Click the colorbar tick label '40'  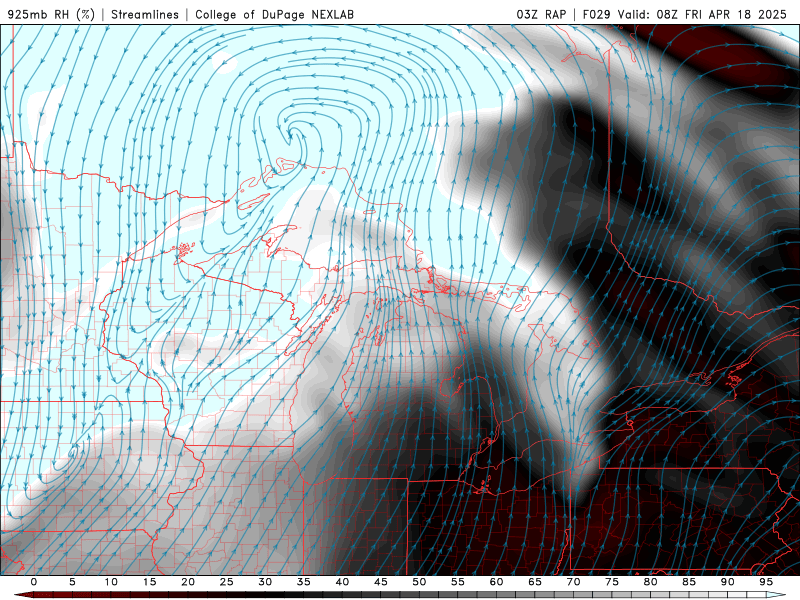[x=342, y=582]
